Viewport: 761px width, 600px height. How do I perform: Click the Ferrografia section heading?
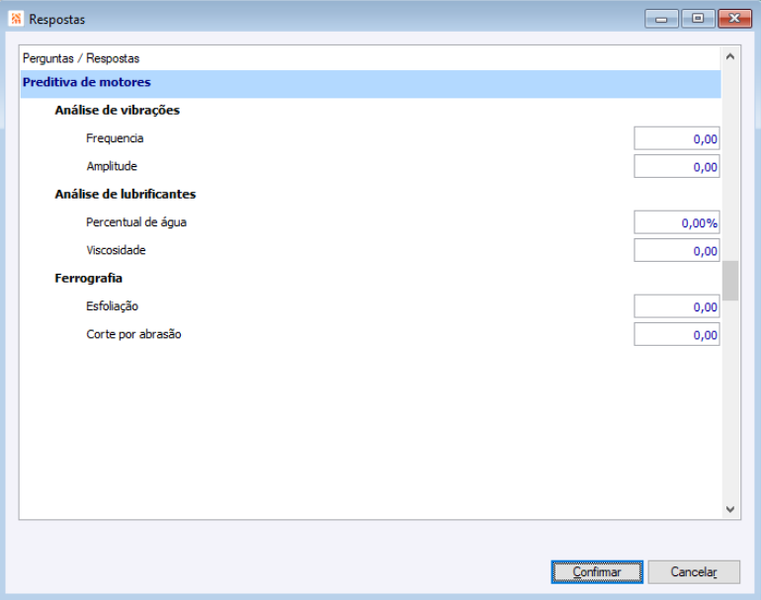[x=88, y=279]
